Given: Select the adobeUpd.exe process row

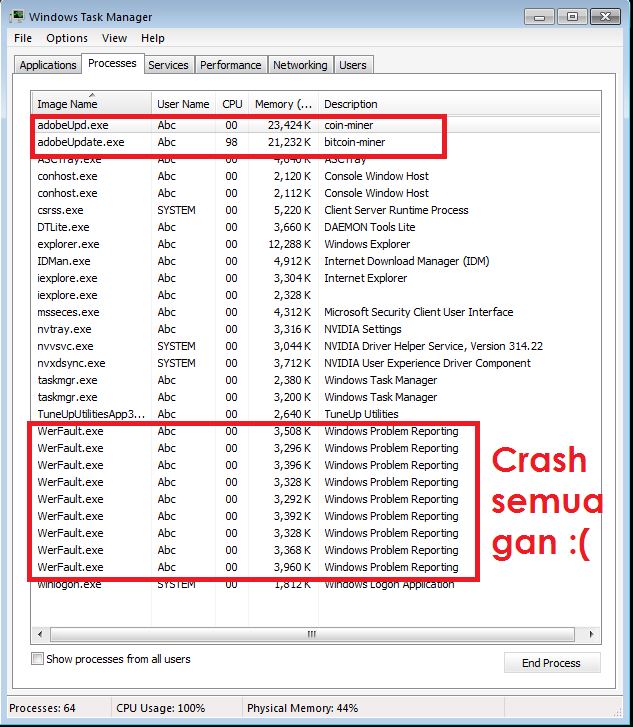Looking at the screenshot, I should [315, 125].
